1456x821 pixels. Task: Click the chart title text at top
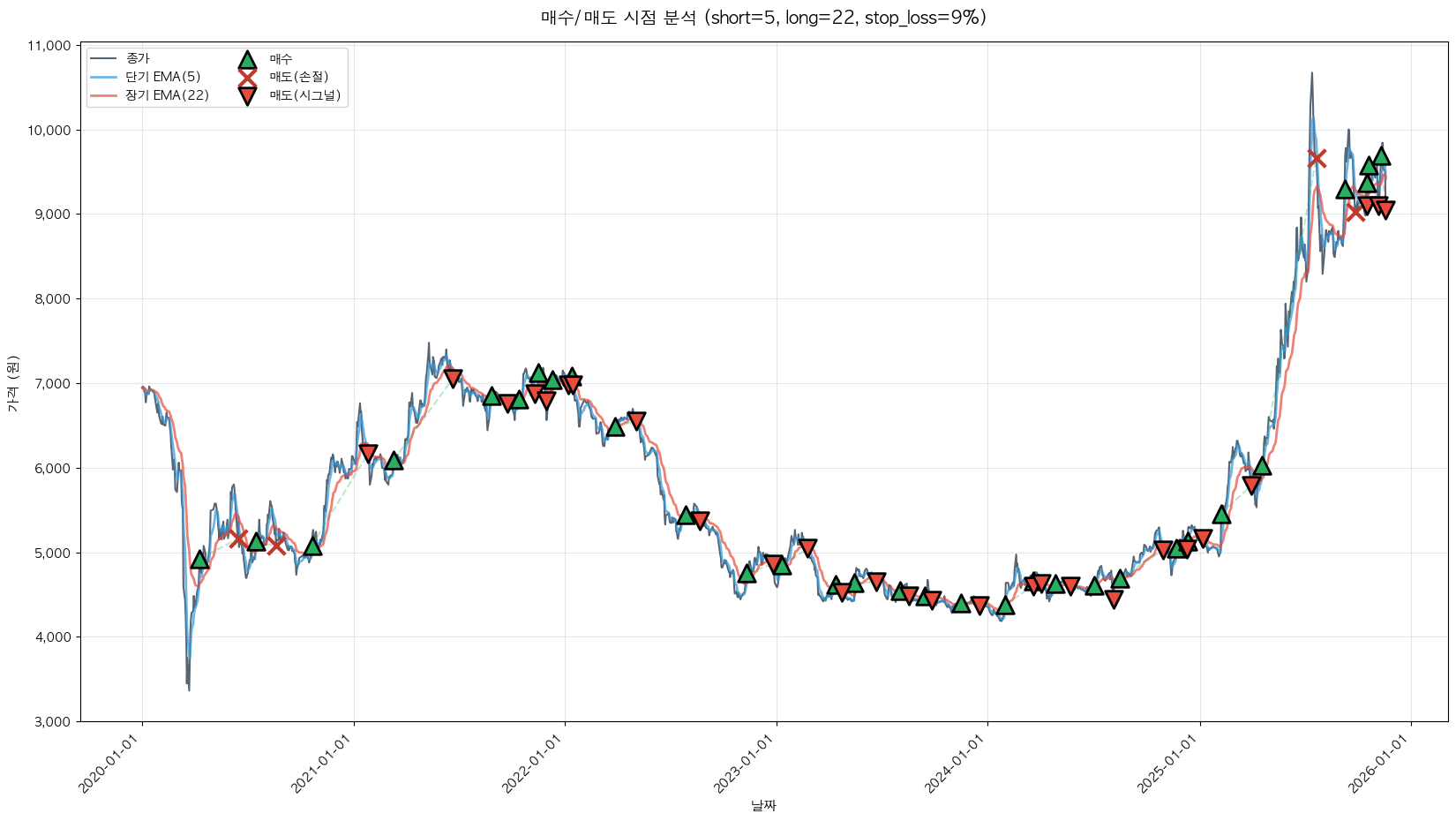tap(763, 18)
